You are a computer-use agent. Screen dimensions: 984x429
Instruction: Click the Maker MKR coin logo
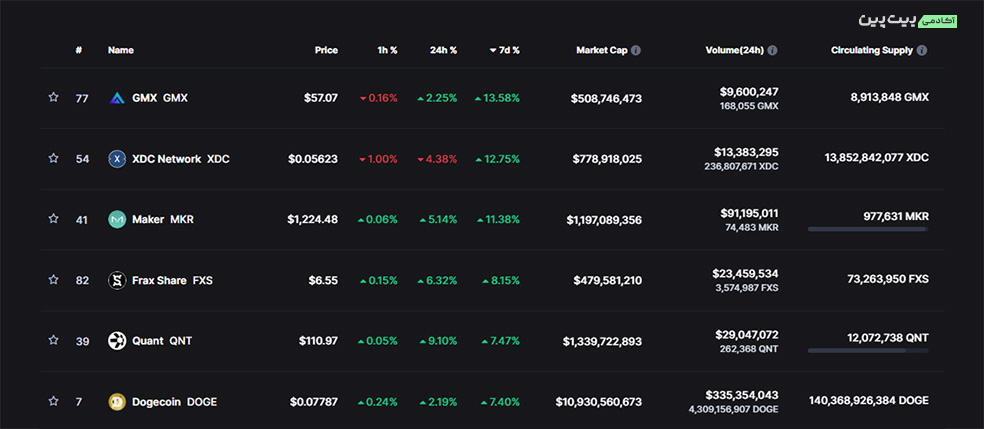[117, 219]
